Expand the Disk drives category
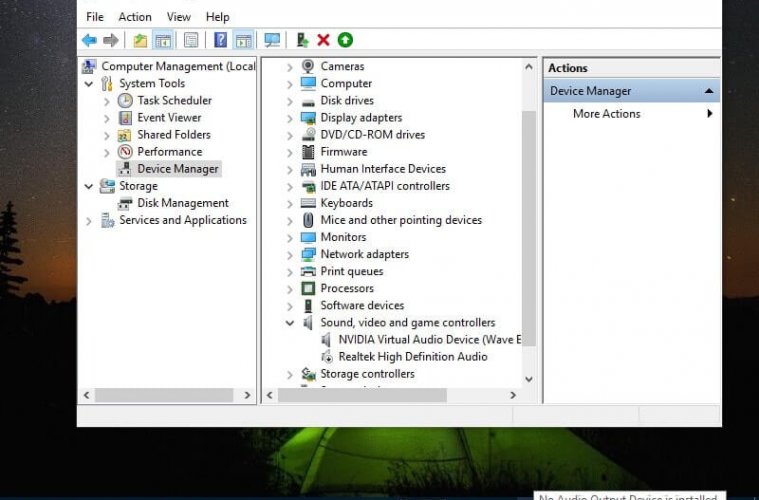 [289, 101]
